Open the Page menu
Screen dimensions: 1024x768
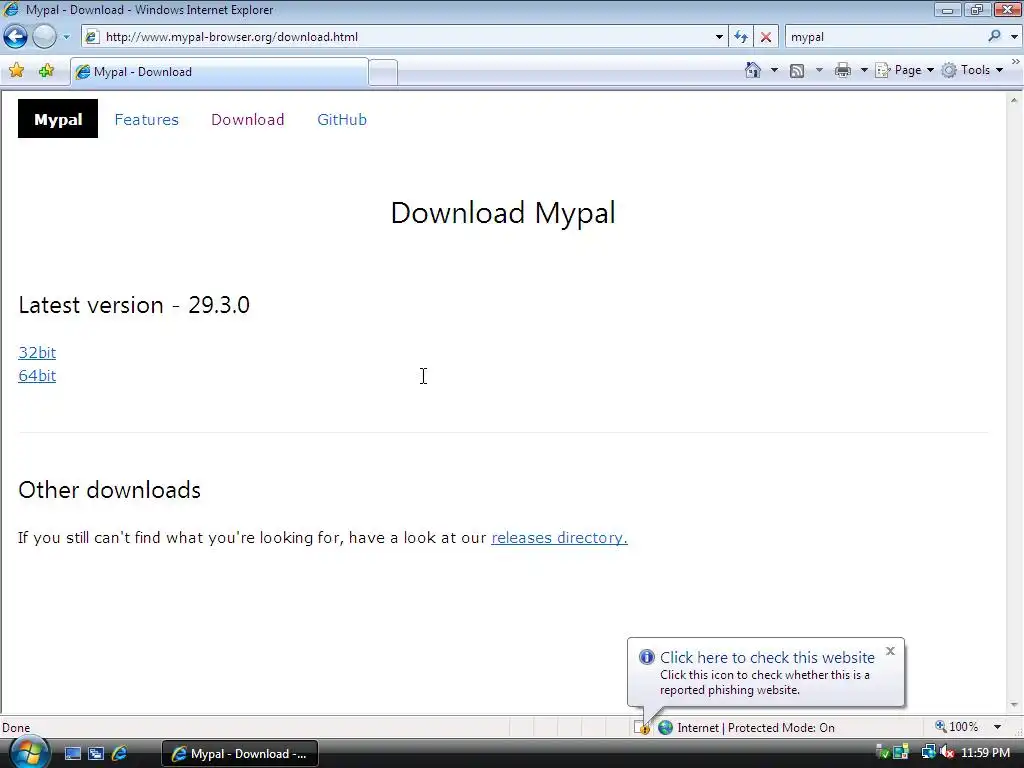coord(905,70)
